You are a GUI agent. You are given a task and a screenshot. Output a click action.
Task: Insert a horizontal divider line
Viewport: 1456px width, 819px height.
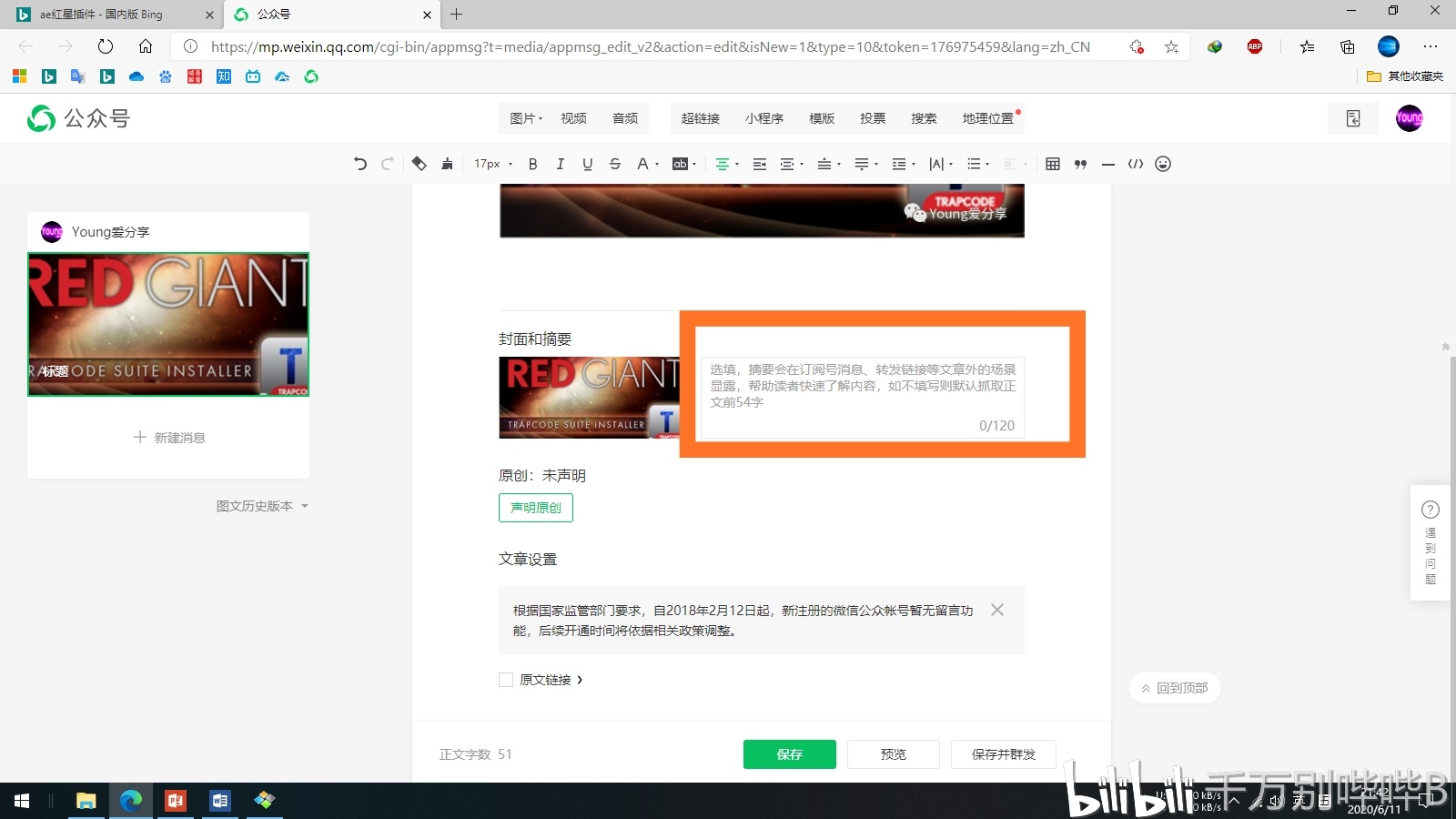pyautogui.click(x=1107, y=164)
